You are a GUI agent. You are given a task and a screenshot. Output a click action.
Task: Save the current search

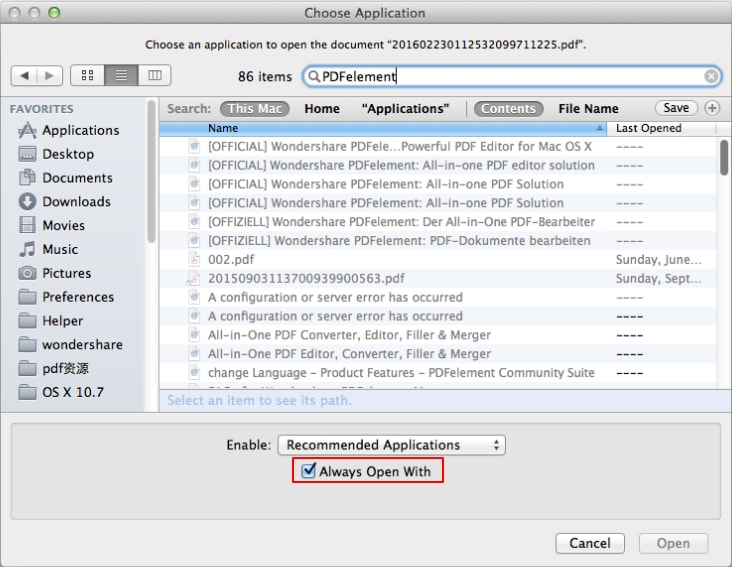pyautogui.click(x=676, y=108)
